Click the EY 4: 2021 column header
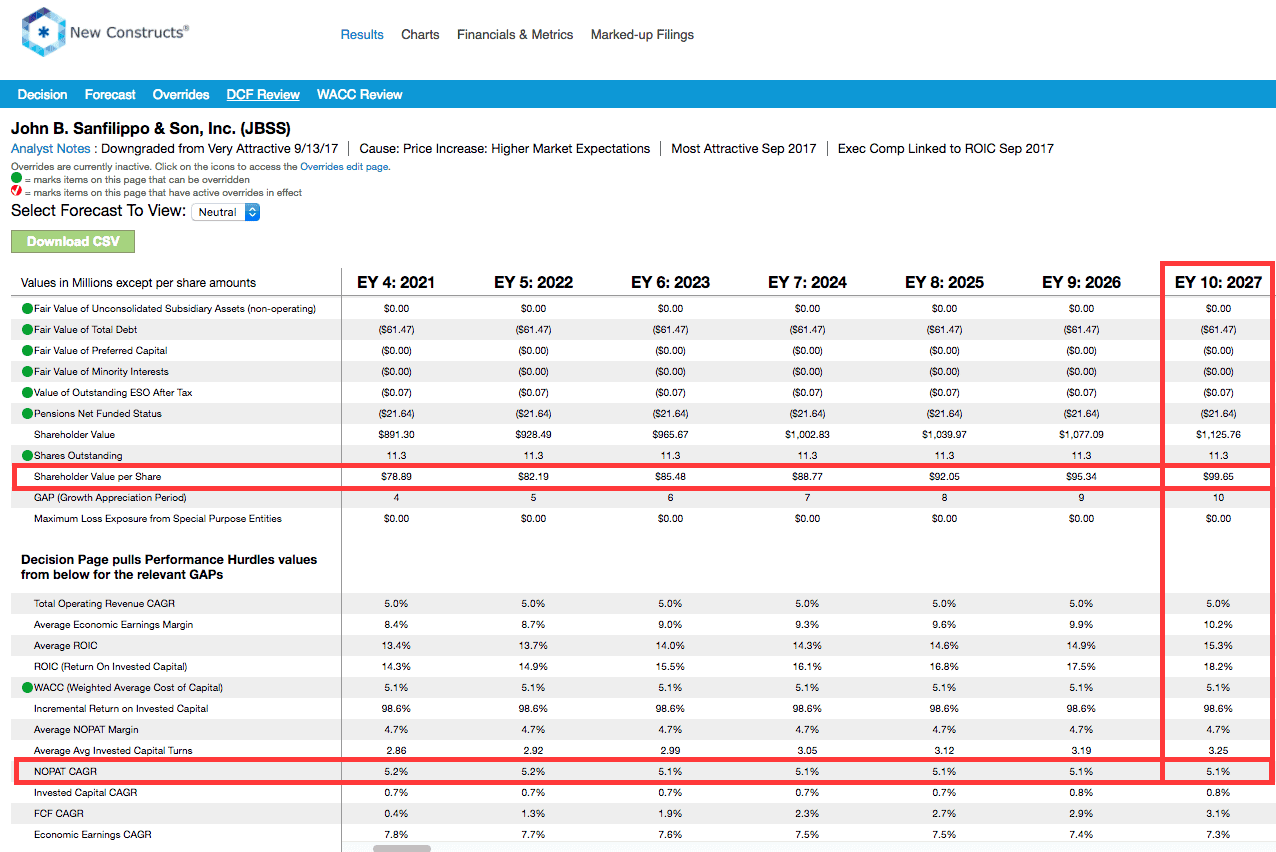This screenshot has height=852, width=1276. pos(396,282)
